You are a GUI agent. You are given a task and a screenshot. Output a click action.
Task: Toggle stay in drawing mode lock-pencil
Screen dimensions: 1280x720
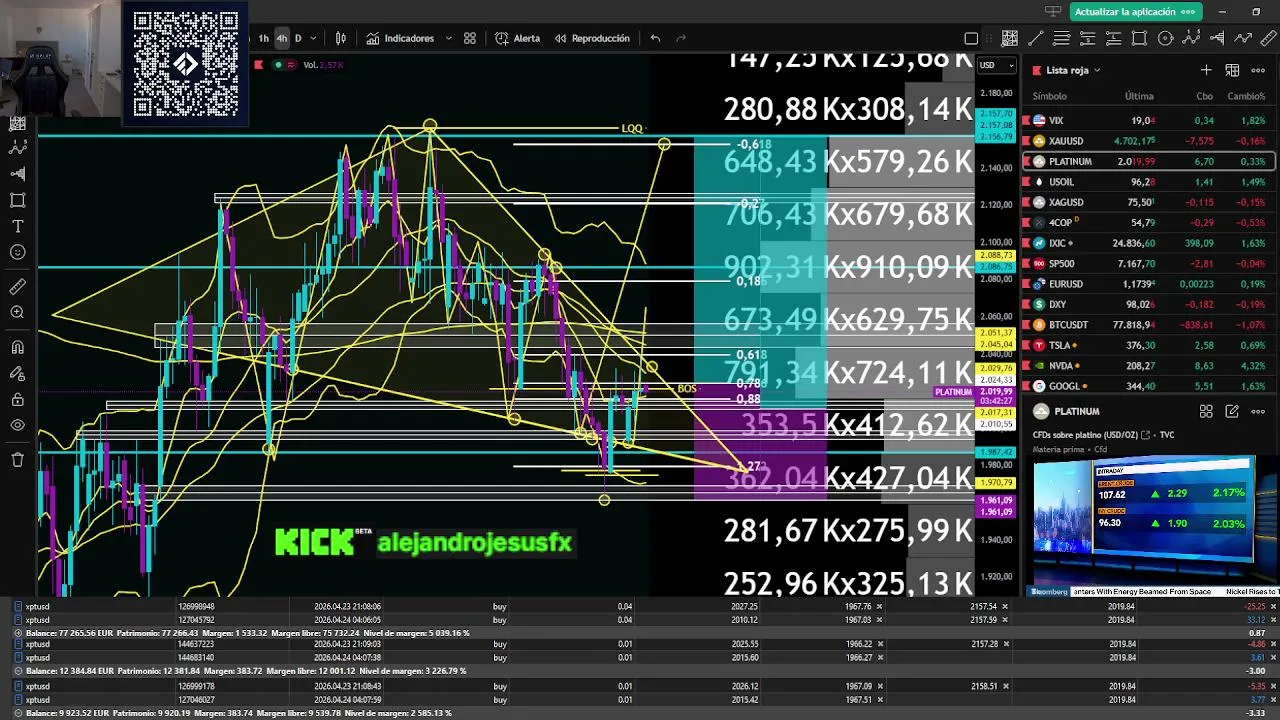click(x=17, y=374)
